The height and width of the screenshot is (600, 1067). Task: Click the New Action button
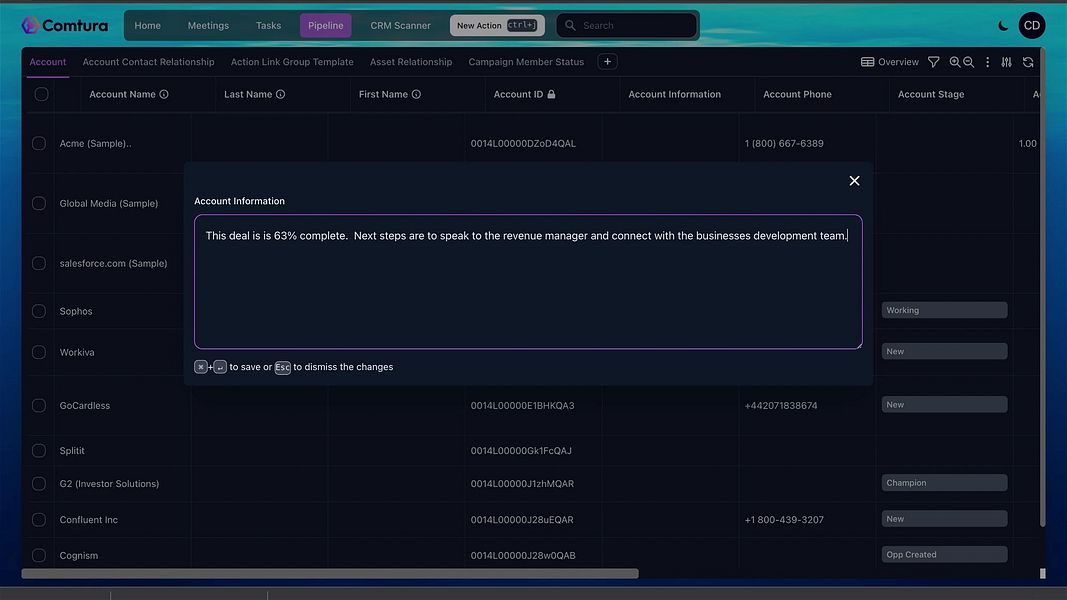coord(497,25)
